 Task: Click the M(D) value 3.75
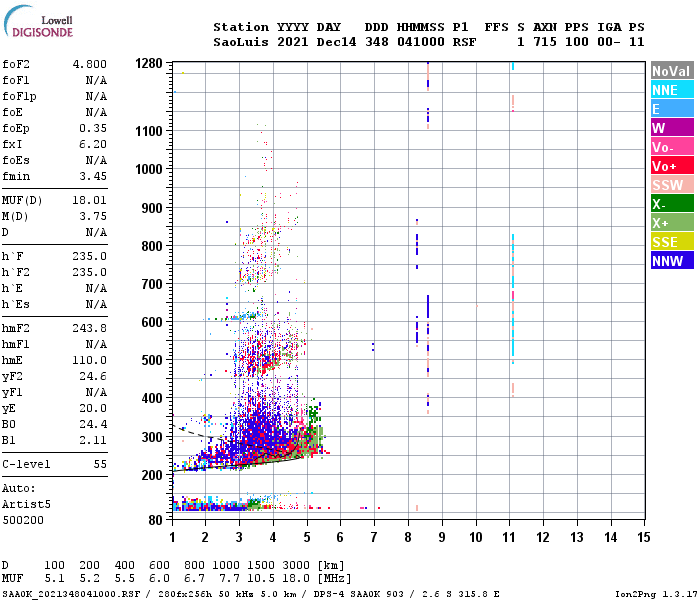pyautogui.click(x=93, y=217)
